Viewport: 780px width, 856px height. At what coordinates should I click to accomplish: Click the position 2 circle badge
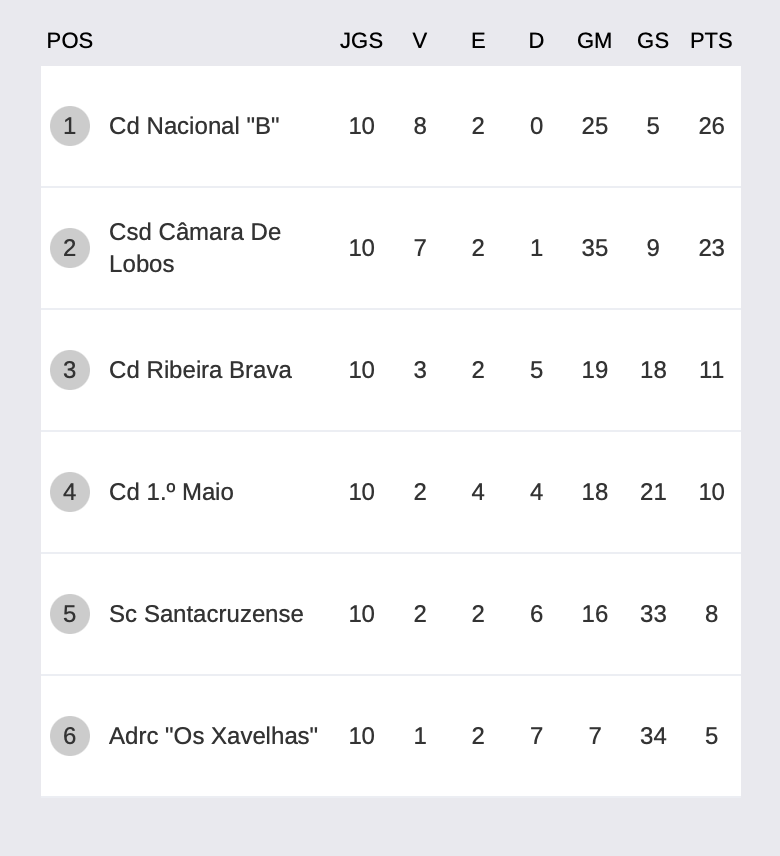point(69,248)
